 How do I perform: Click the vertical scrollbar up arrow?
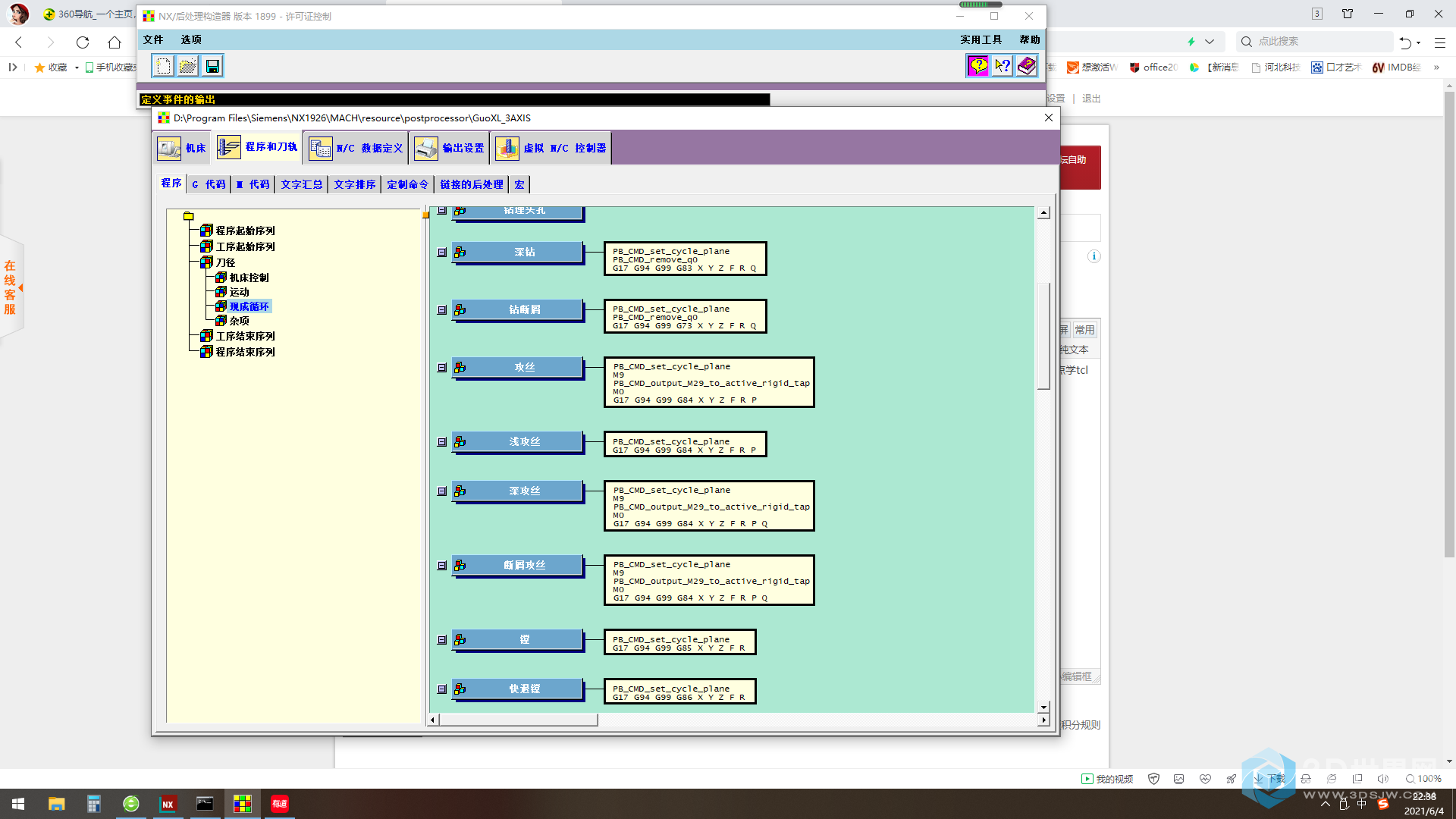click(1043, 214)
